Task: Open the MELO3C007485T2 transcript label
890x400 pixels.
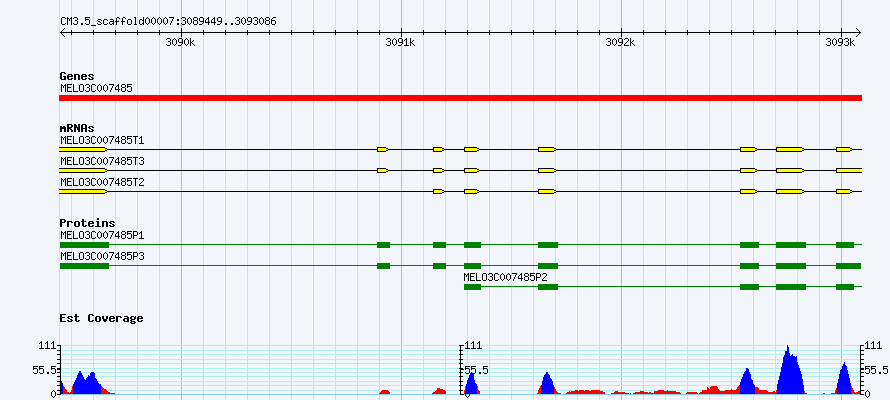Action: click(x=102, y=183)
